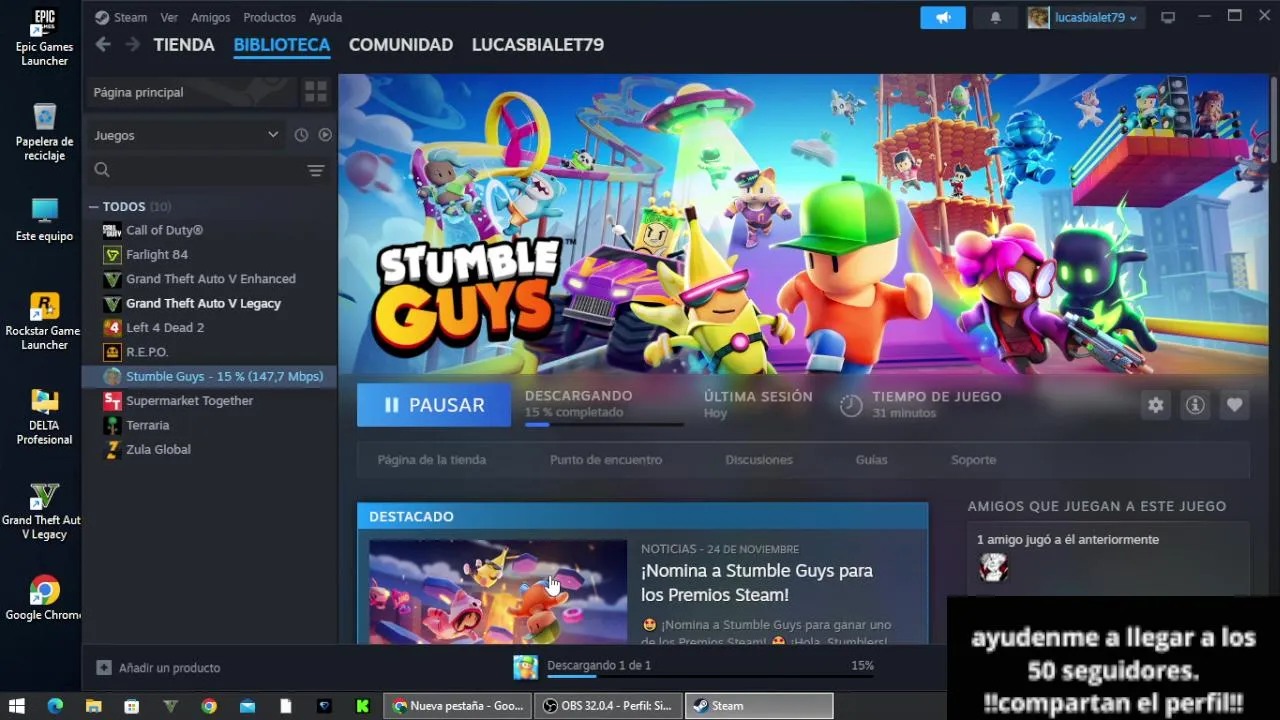Select DELTA Profesional desktop icon
This screenshot has width=1280, height=720.
coord(44,416)
